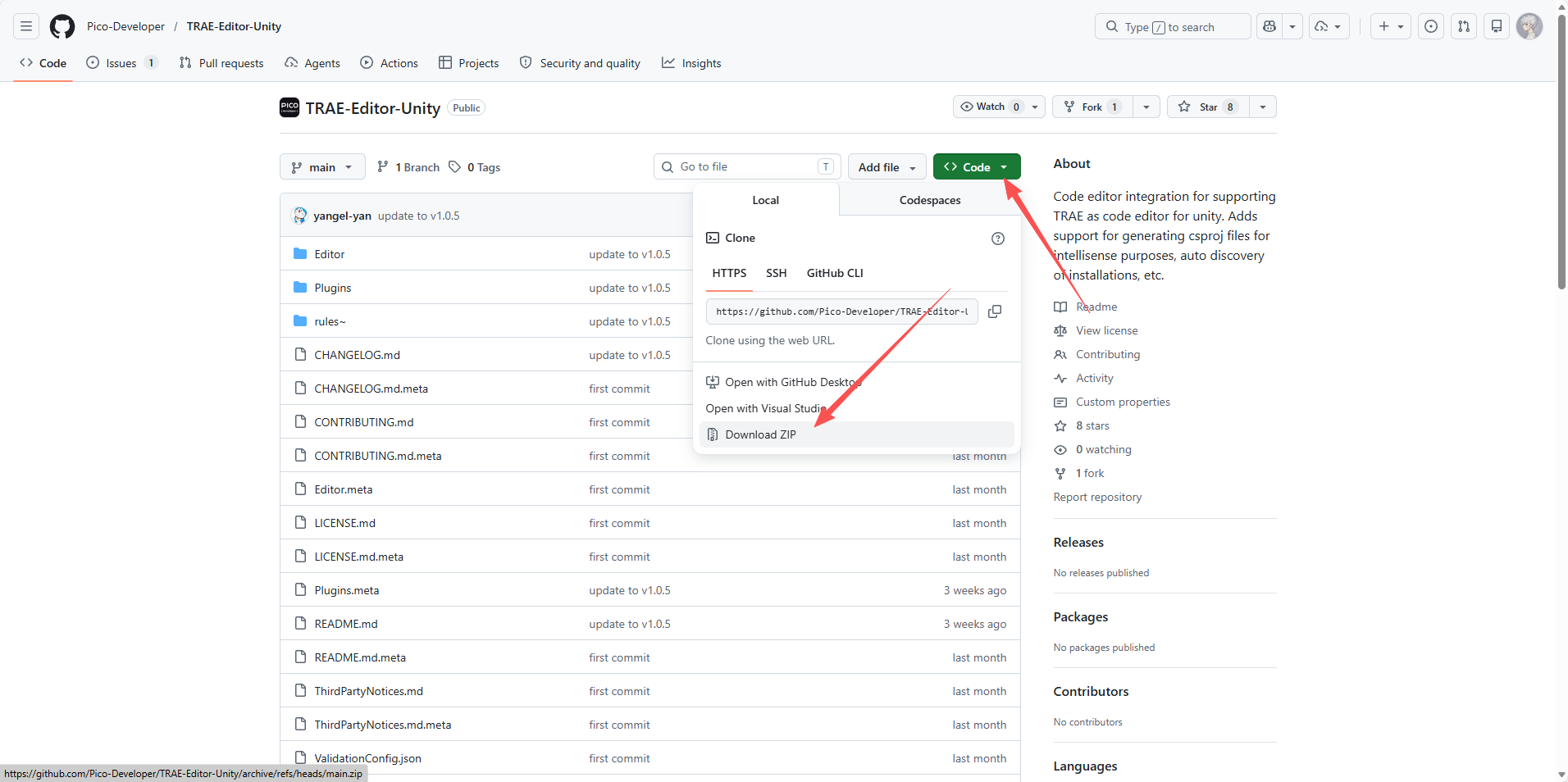Click the HTTPS clone URL text field

(841, 311)
